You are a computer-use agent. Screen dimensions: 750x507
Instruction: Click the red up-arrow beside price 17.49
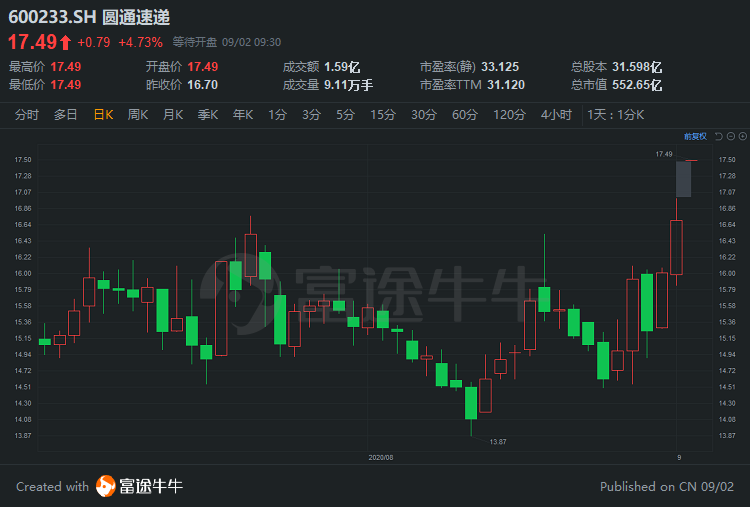coord(66,43)
